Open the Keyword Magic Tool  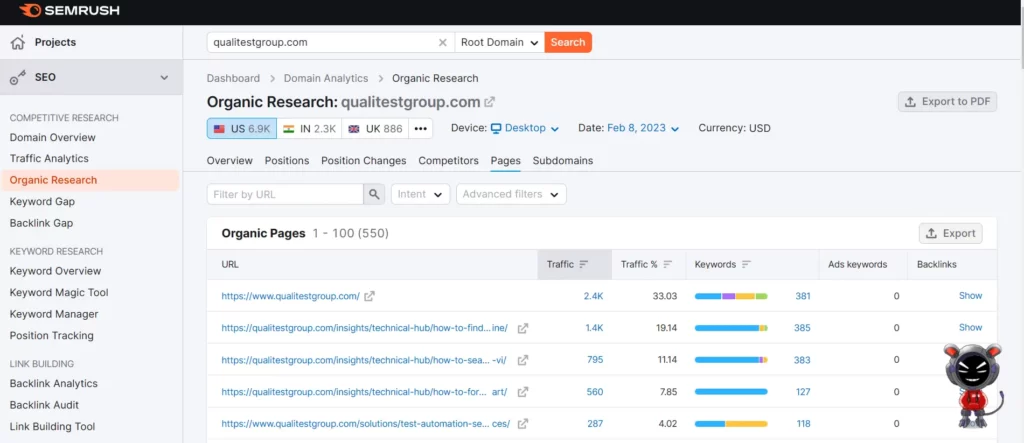coord(59,292)
